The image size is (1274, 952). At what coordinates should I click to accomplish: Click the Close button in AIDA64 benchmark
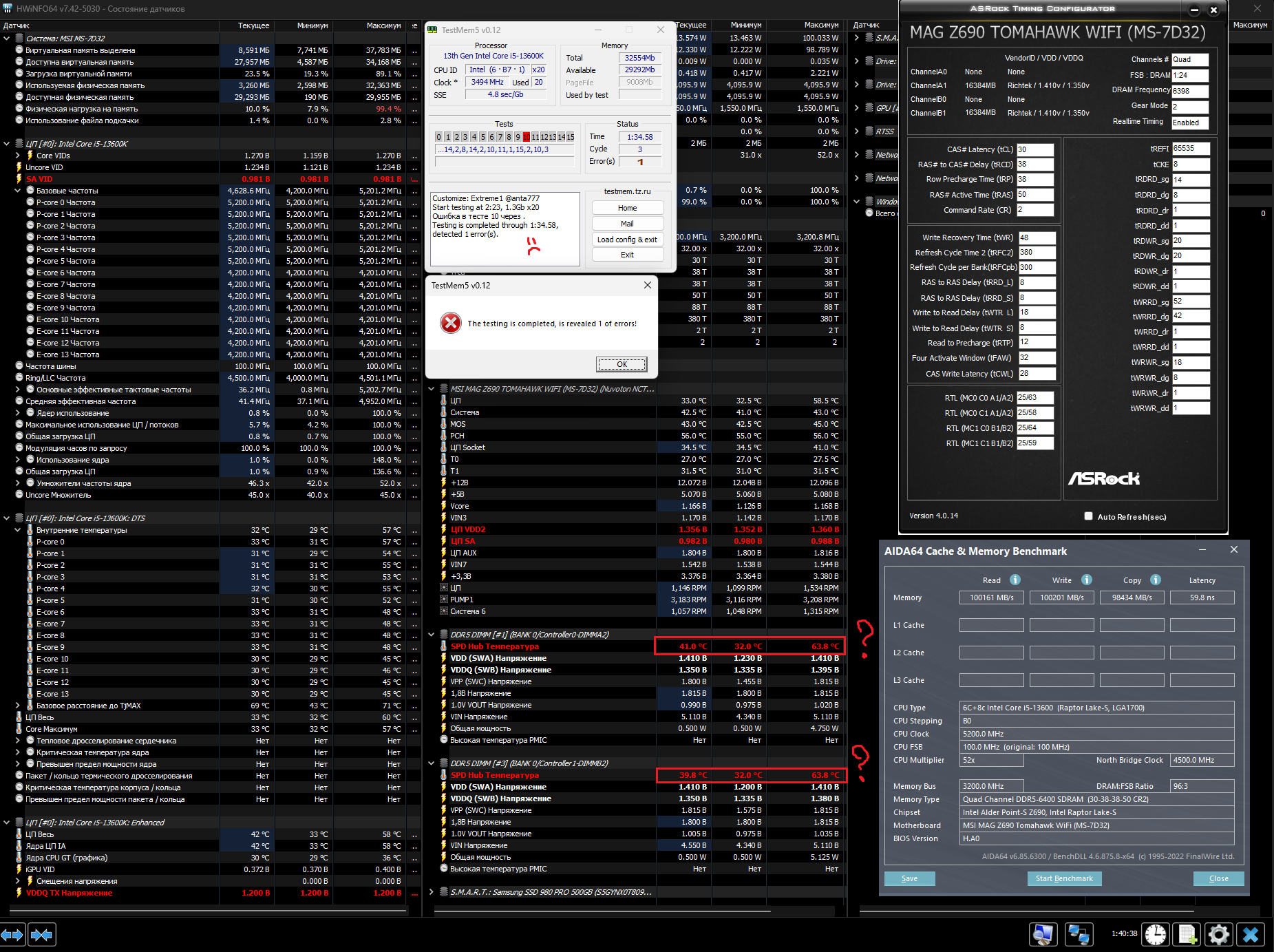(x=1218, y=878)
